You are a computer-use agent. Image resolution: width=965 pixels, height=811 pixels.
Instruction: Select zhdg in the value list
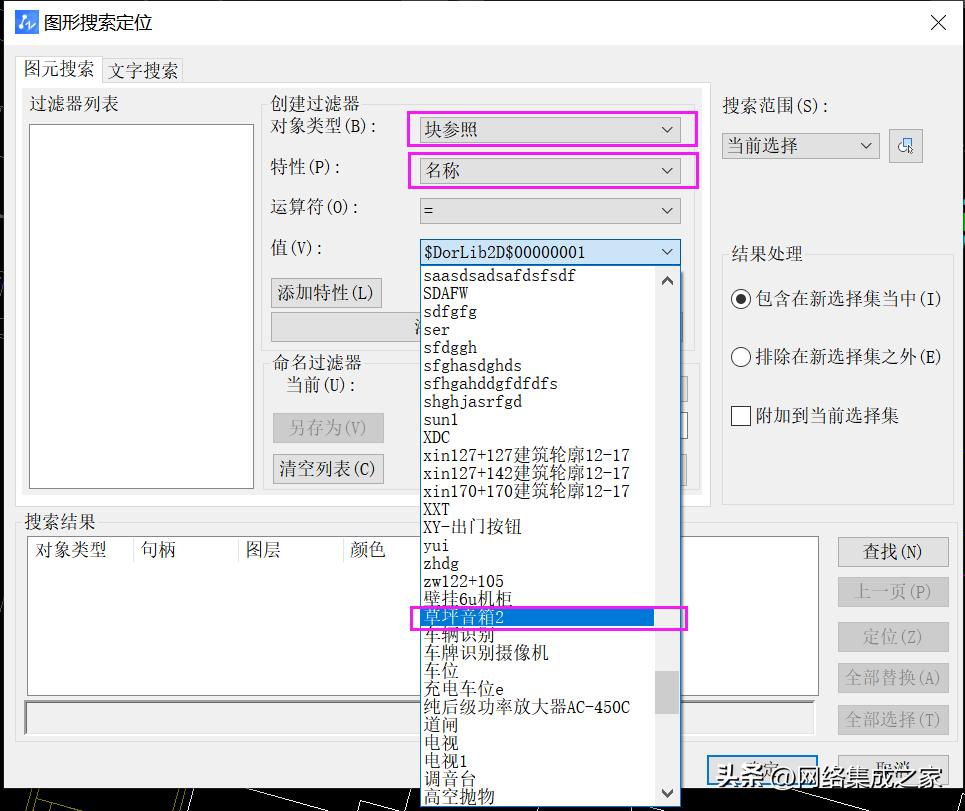coord(539,563)
